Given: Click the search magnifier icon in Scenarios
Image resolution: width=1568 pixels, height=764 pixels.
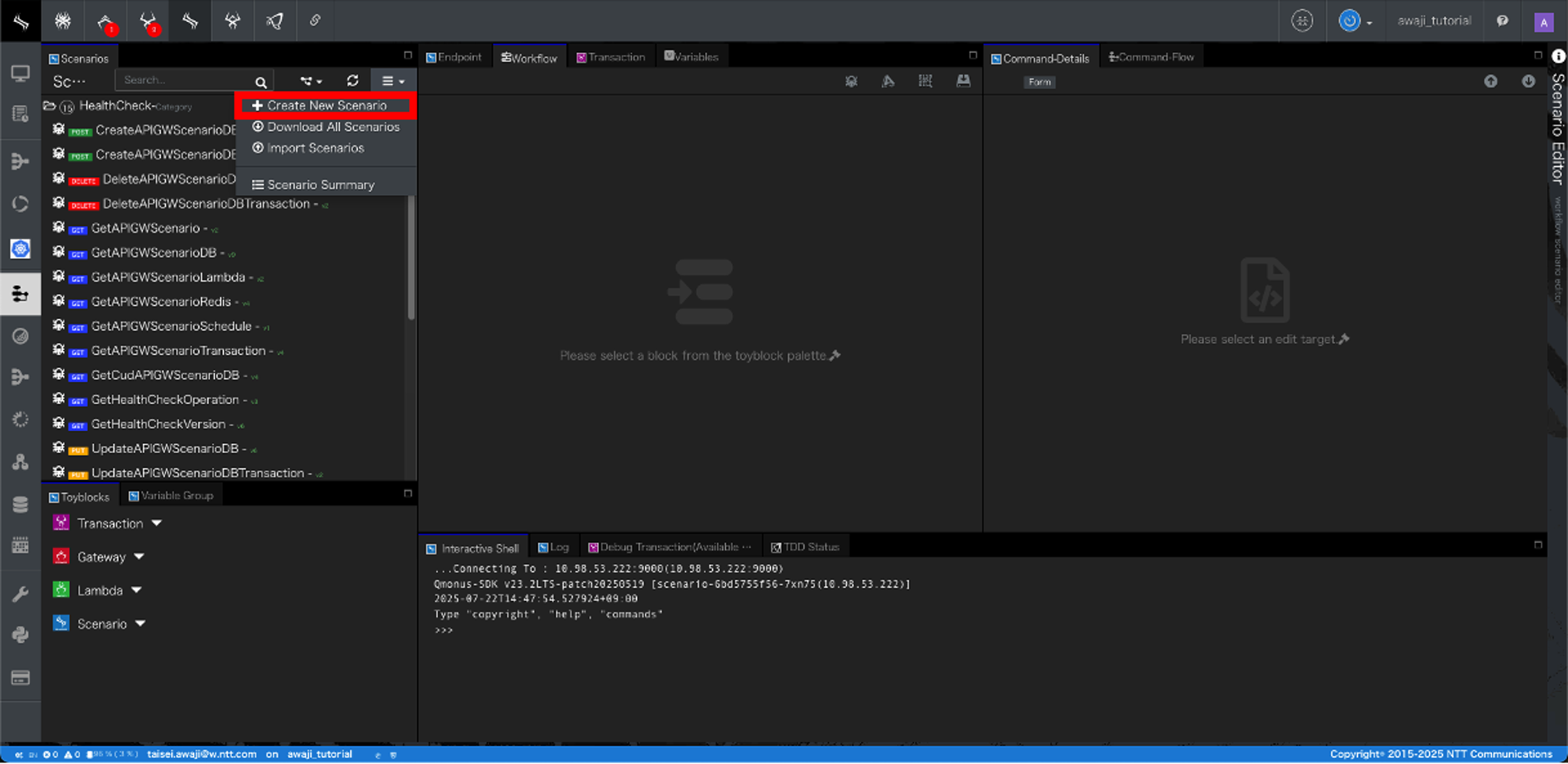Looking at the screenshot, I should click(261, 82).
